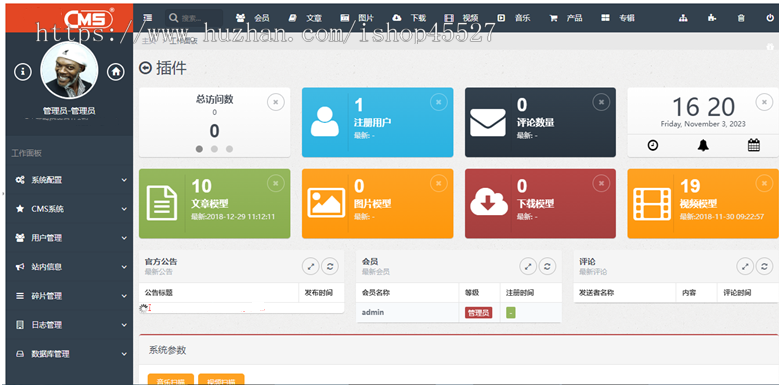Click the home circle icon beside avatar
Image resolution: width=781 pixels, height=387 pixels.
116,72
